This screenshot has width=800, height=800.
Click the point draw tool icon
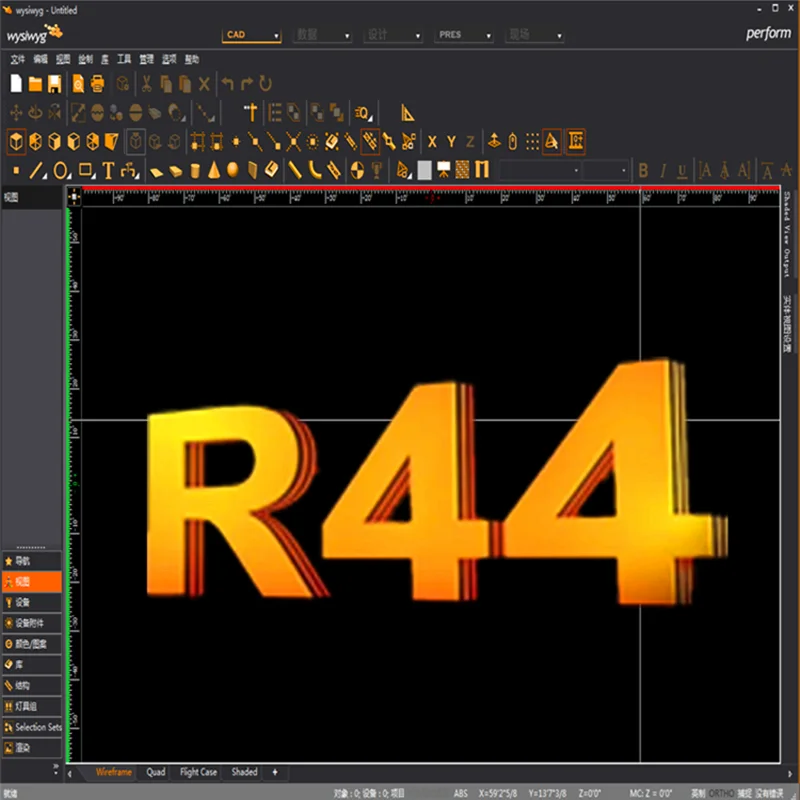pos(16,170)
